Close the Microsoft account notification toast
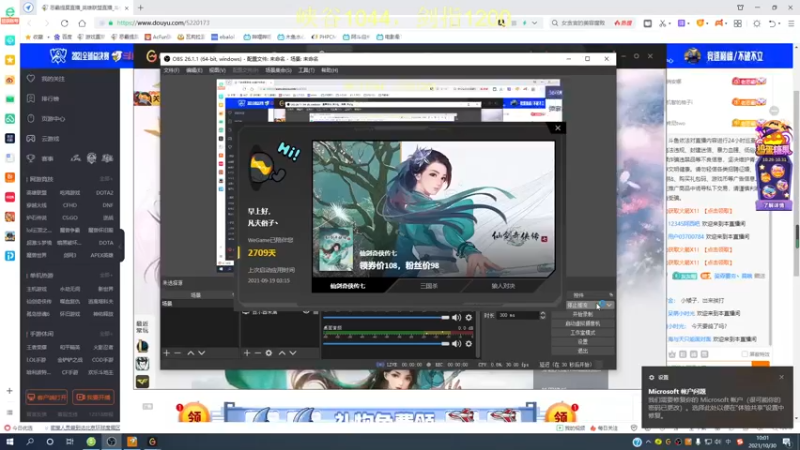The image size is (800, 450). (x=781, y=377)
